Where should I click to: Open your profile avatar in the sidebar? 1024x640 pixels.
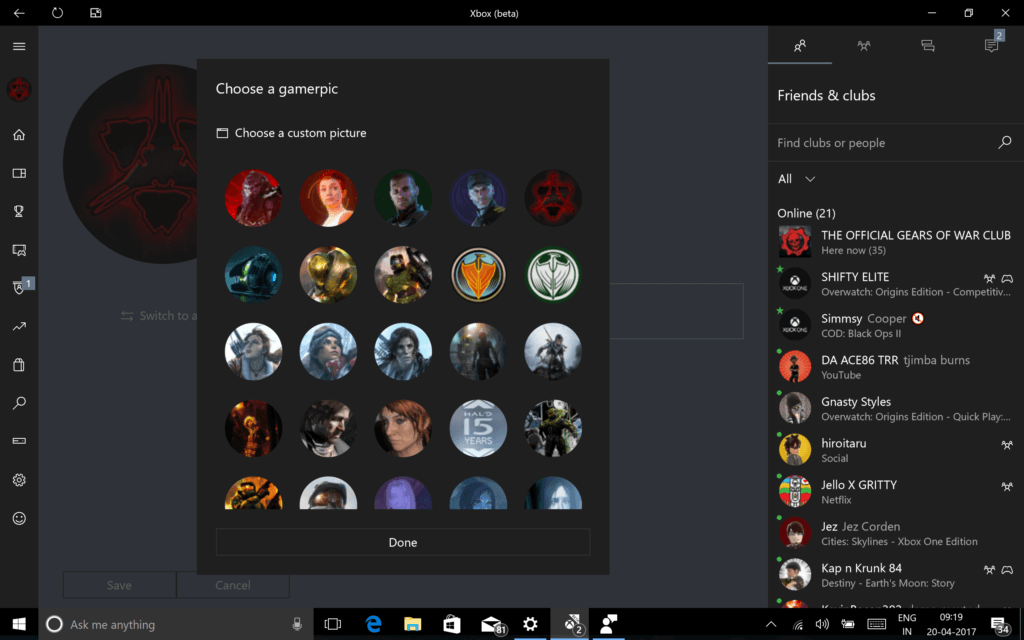pos(19,89)
